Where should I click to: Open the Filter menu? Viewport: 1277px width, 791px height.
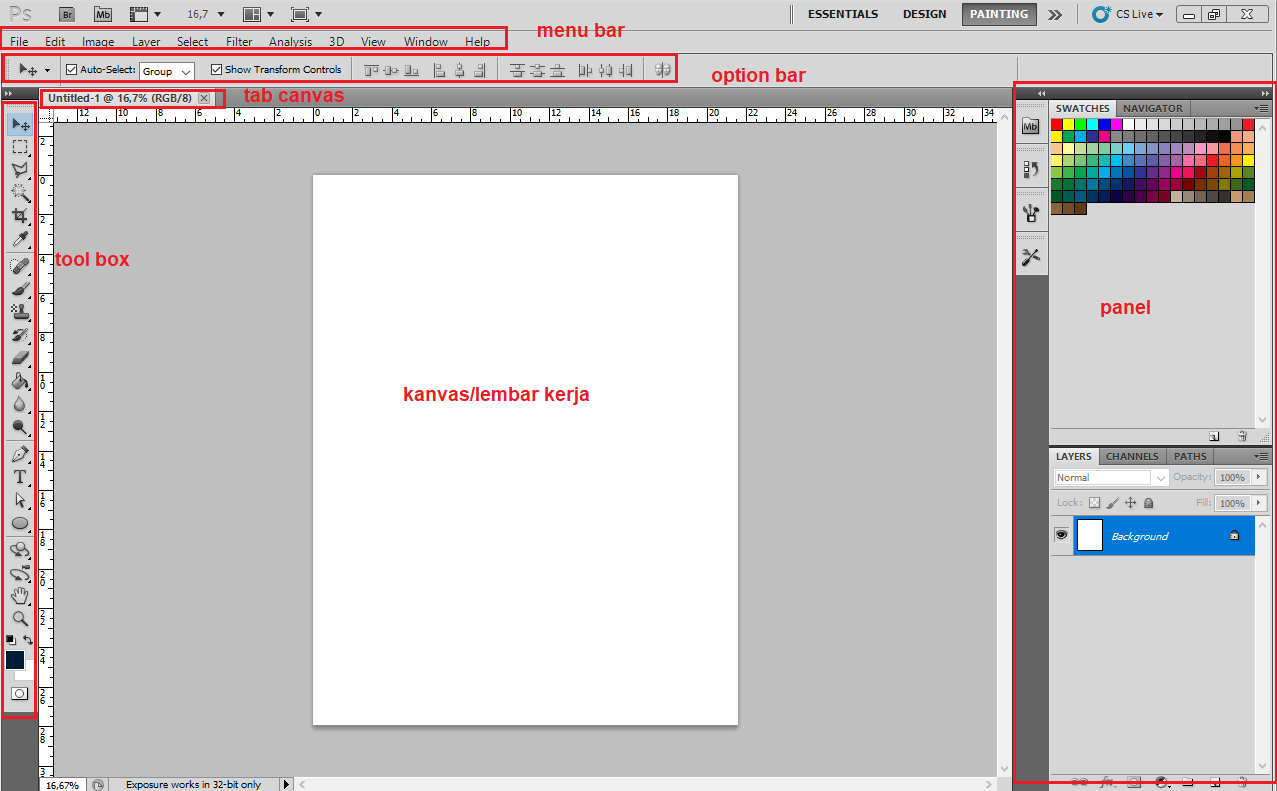pos(239,42)
